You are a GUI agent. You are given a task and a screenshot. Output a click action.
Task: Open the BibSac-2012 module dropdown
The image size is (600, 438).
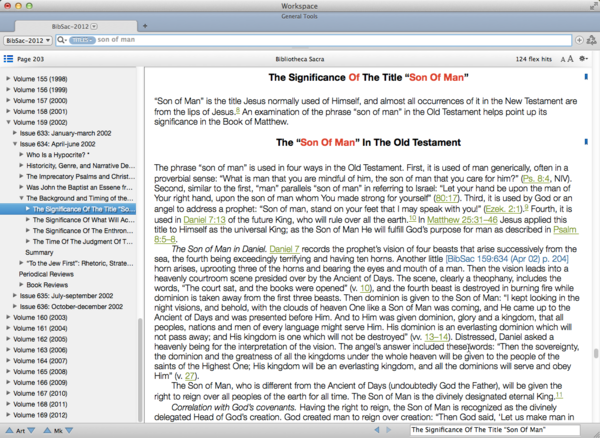[x=26, y=40]
